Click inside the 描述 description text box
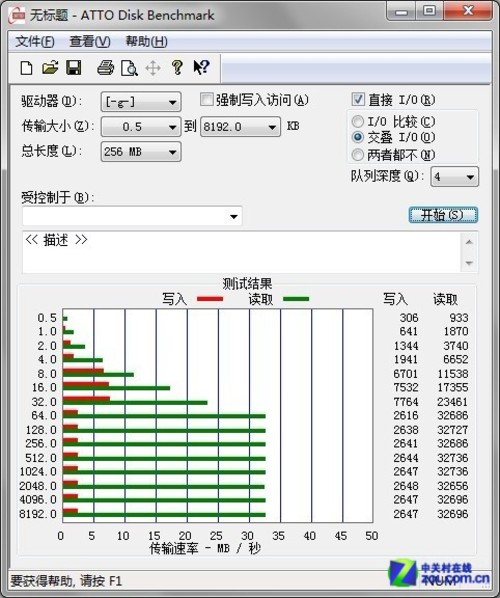Screen dimensions: 500x598 pos(241,252)
